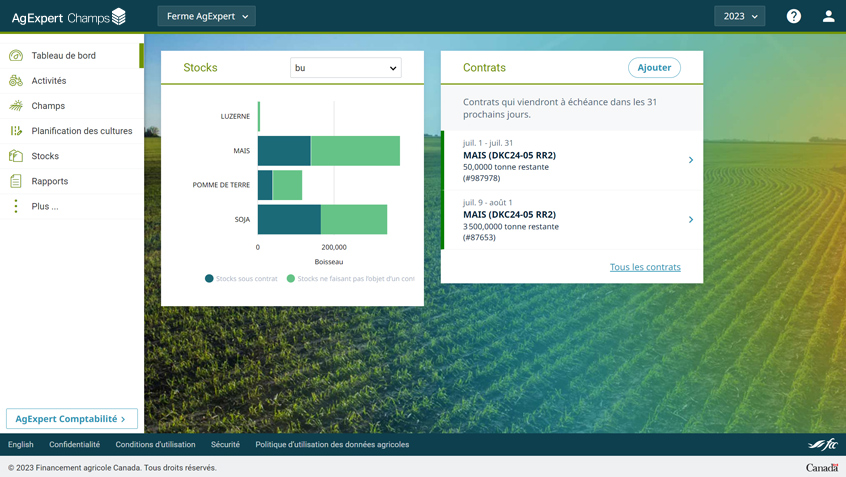Viewport: 846px width, 477px height.
Task: Click the '50,0000 tonne restante' text
Action: pos(506,167)
